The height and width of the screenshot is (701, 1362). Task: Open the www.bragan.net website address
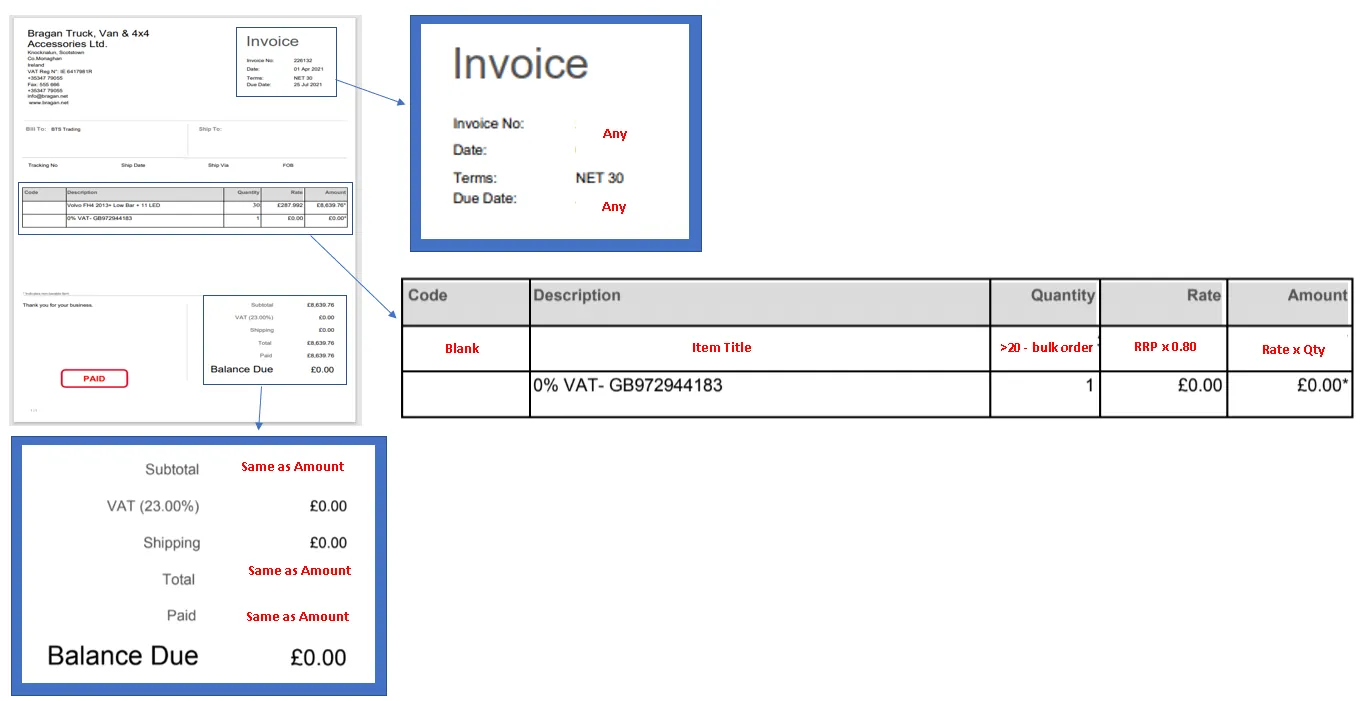[49, 103]
